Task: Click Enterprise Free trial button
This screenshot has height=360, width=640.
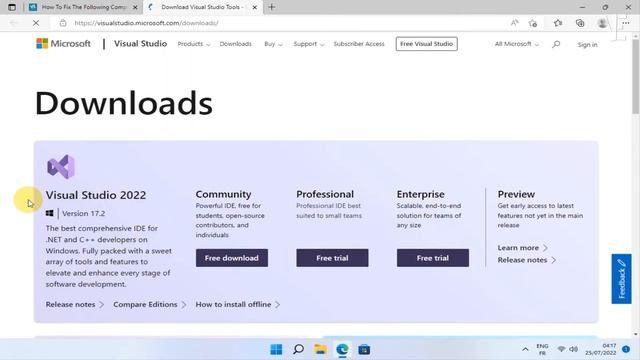Action: pyautogui.click(x=433, y=258)
